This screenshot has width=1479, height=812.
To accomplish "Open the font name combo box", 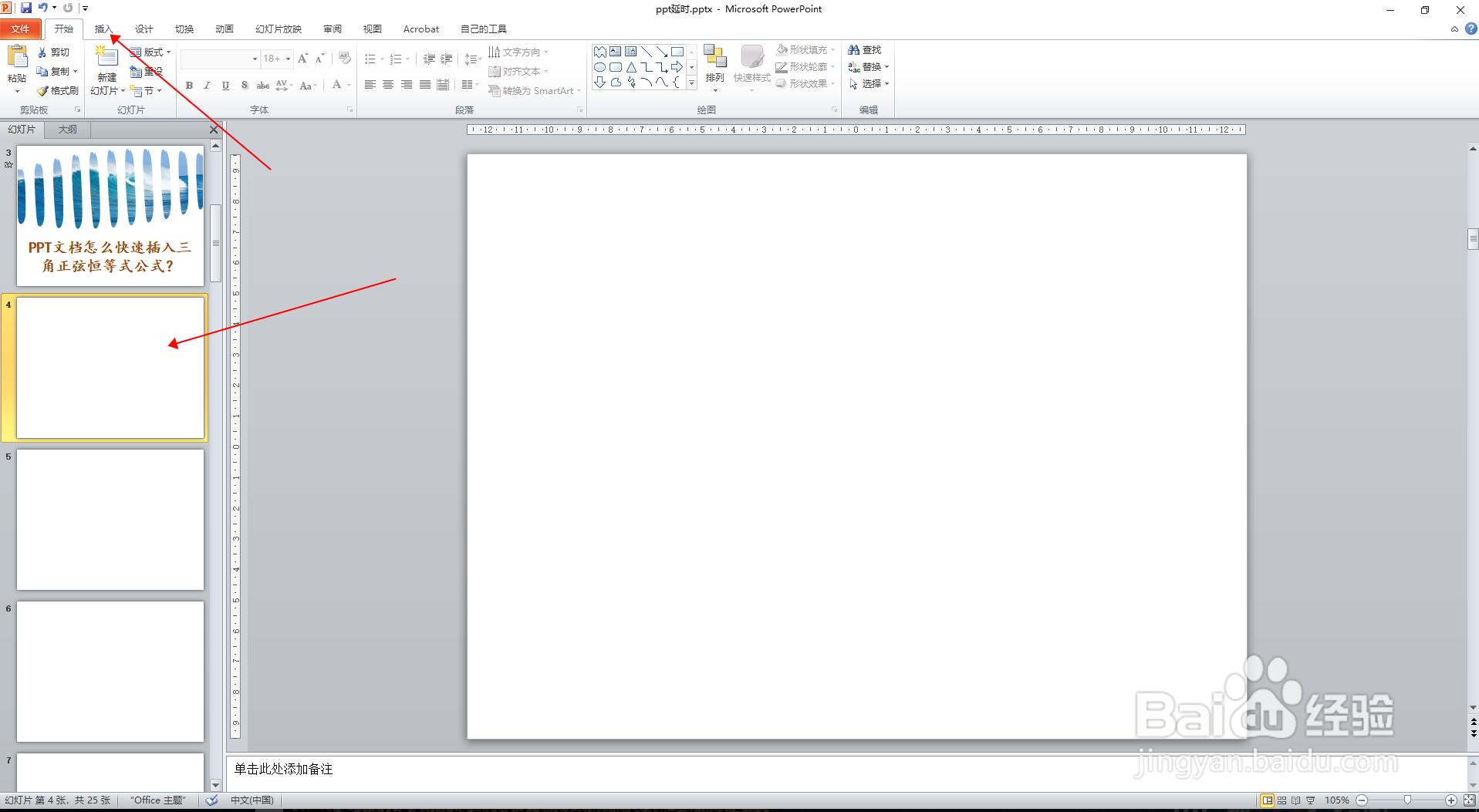I will [x=220, y=59].
